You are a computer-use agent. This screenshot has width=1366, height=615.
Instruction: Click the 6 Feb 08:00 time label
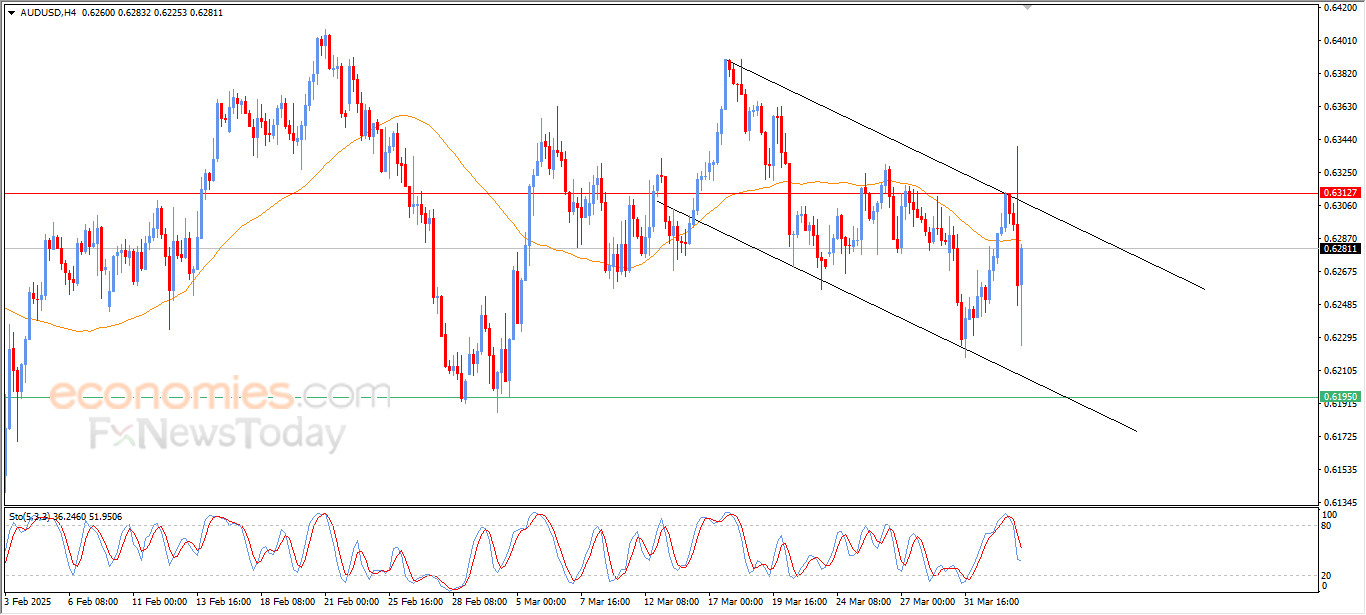click(92, 602)
